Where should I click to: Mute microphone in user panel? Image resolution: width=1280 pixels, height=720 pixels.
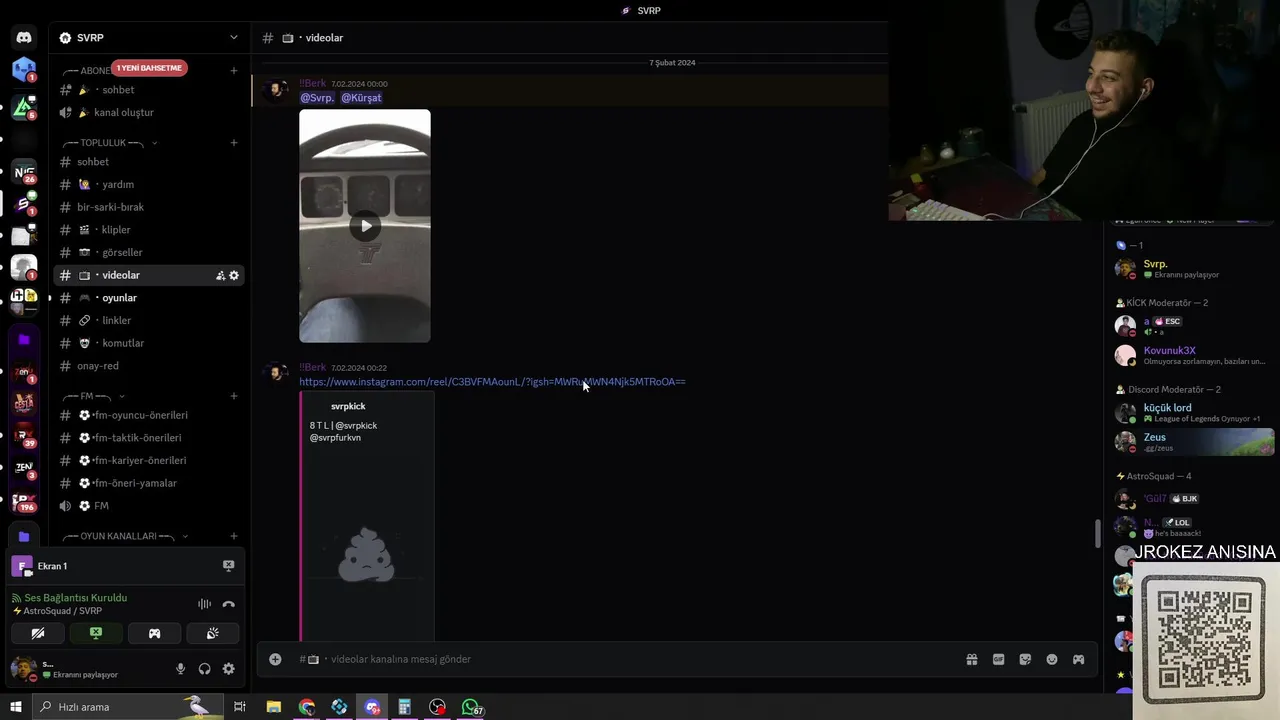point(181,669)
